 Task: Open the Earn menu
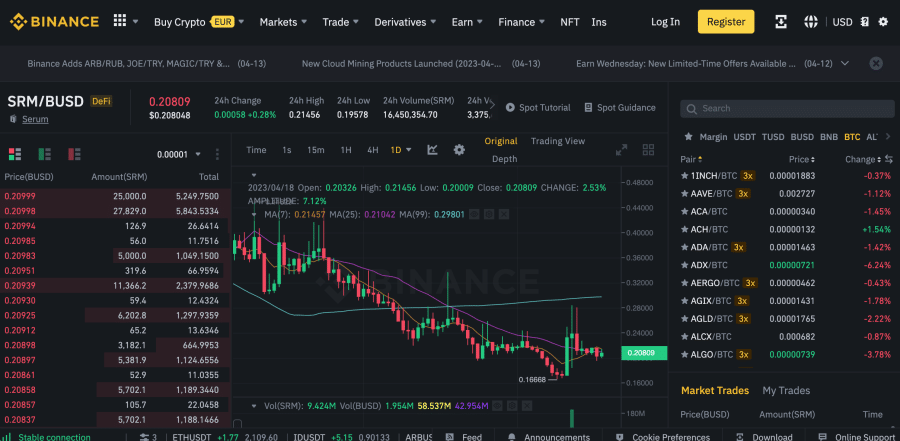[467, 22]
